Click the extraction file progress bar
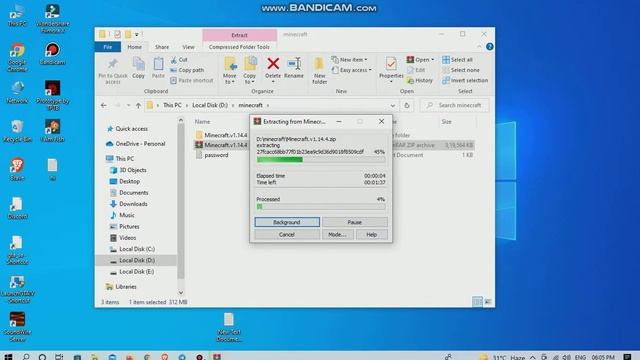 321,160
